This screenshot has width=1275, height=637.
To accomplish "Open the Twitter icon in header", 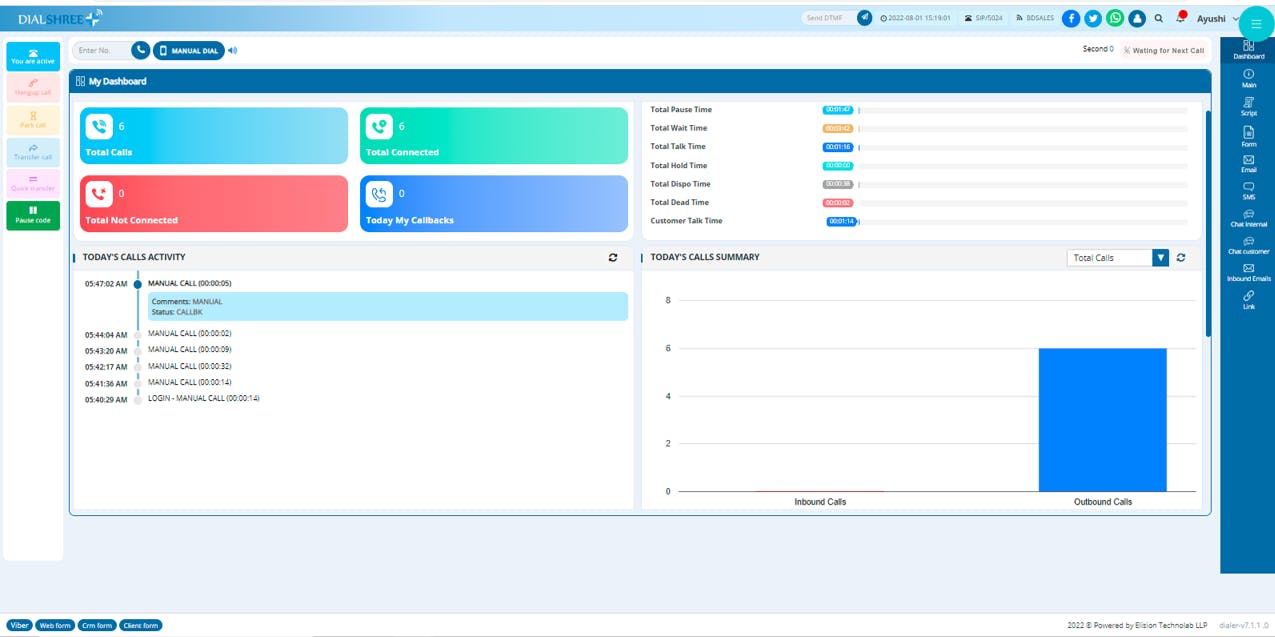I will click(x=1093, y=18).
